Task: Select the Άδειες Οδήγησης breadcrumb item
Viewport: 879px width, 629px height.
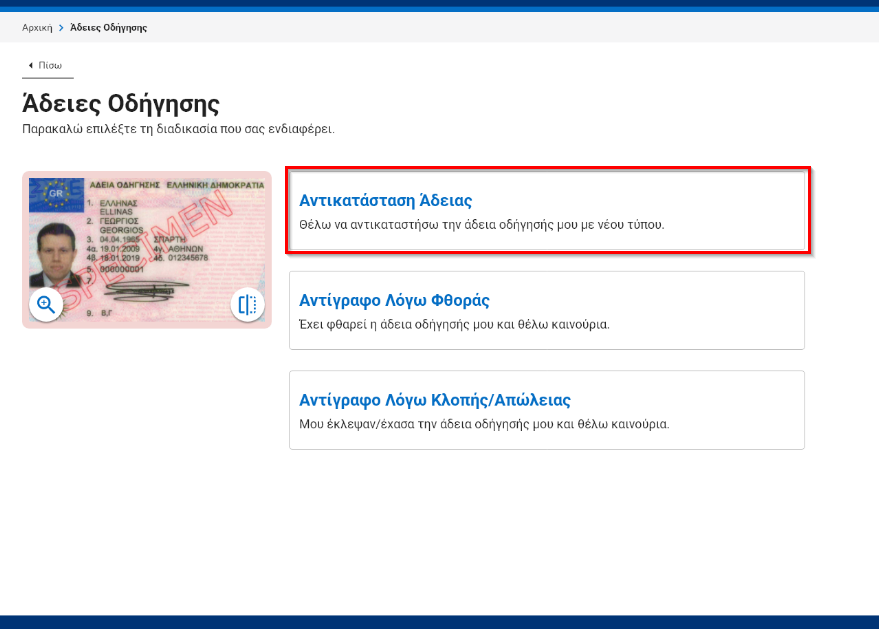Action: click(106, 27)
